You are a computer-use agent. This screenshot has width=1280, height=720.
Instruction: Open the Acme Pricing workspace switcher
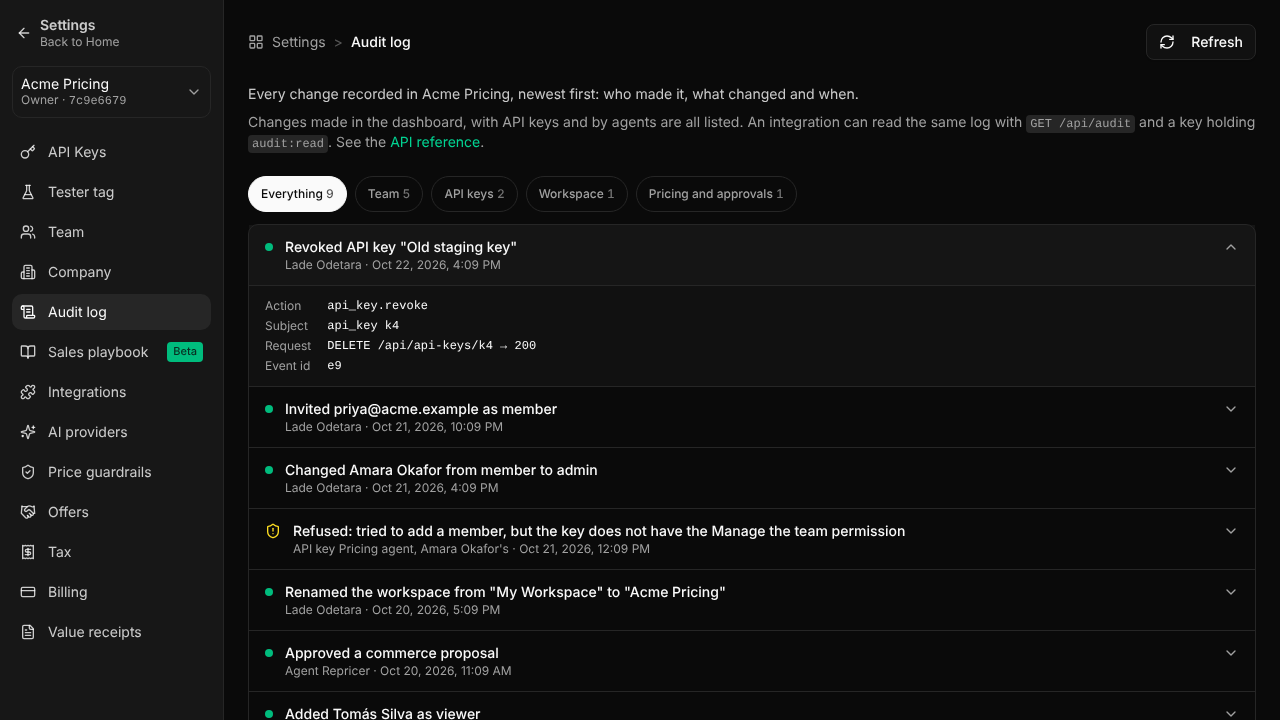tap(111, 92)
